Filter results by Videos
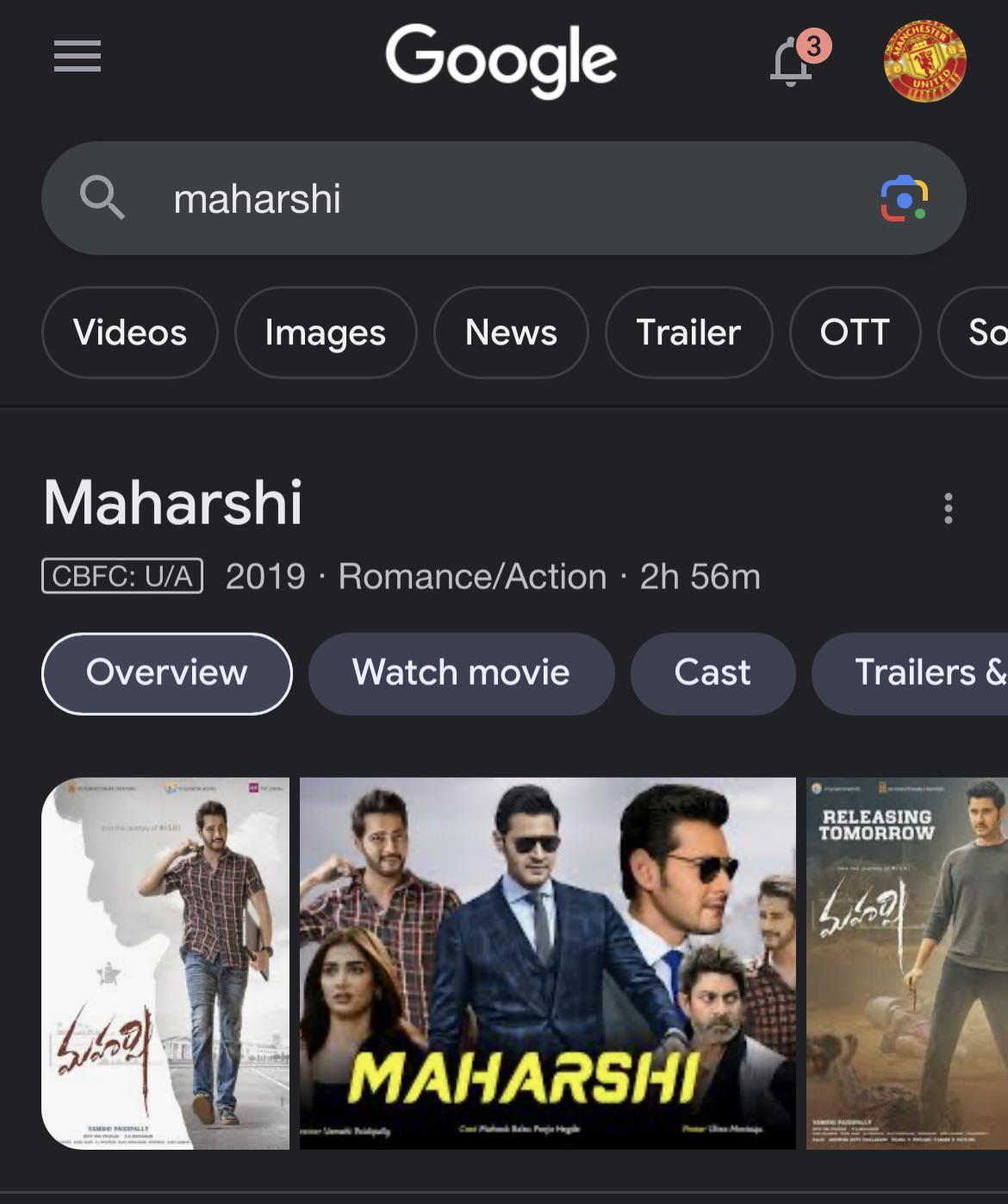Viewport: 1008px width, 1204px height. (130, 332)
